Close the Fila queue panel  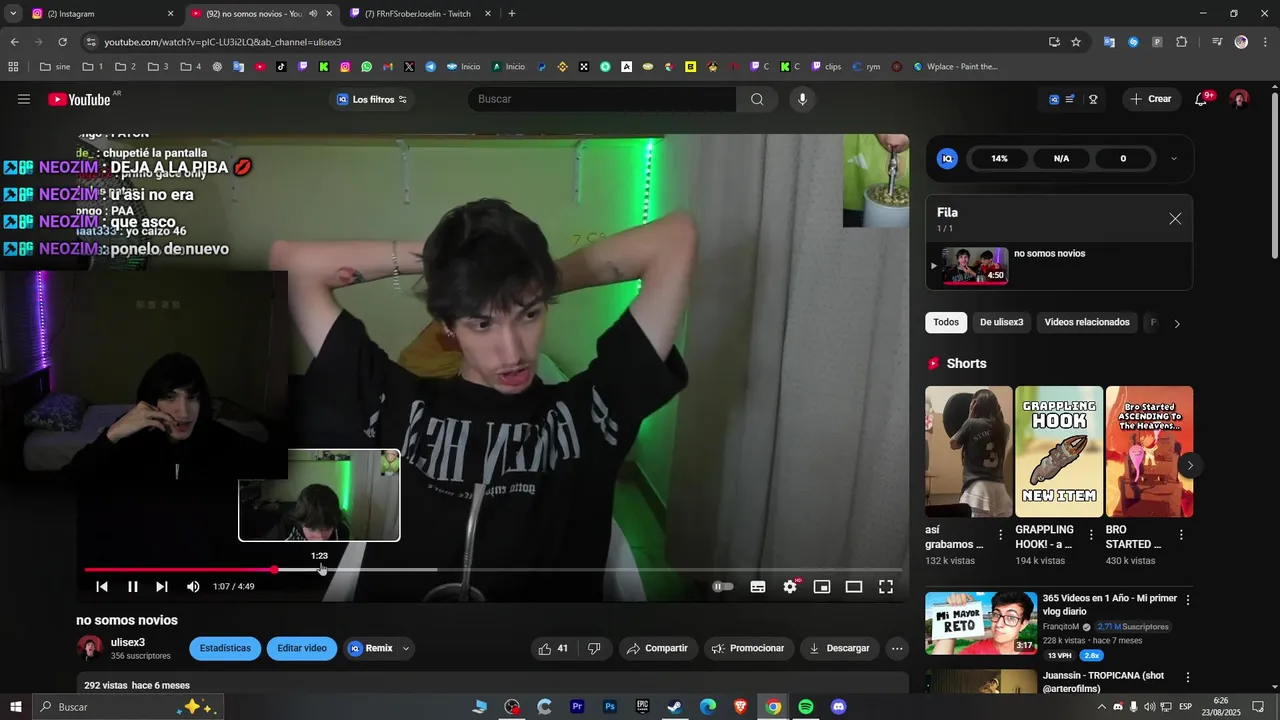click(x=1175, y=218)
